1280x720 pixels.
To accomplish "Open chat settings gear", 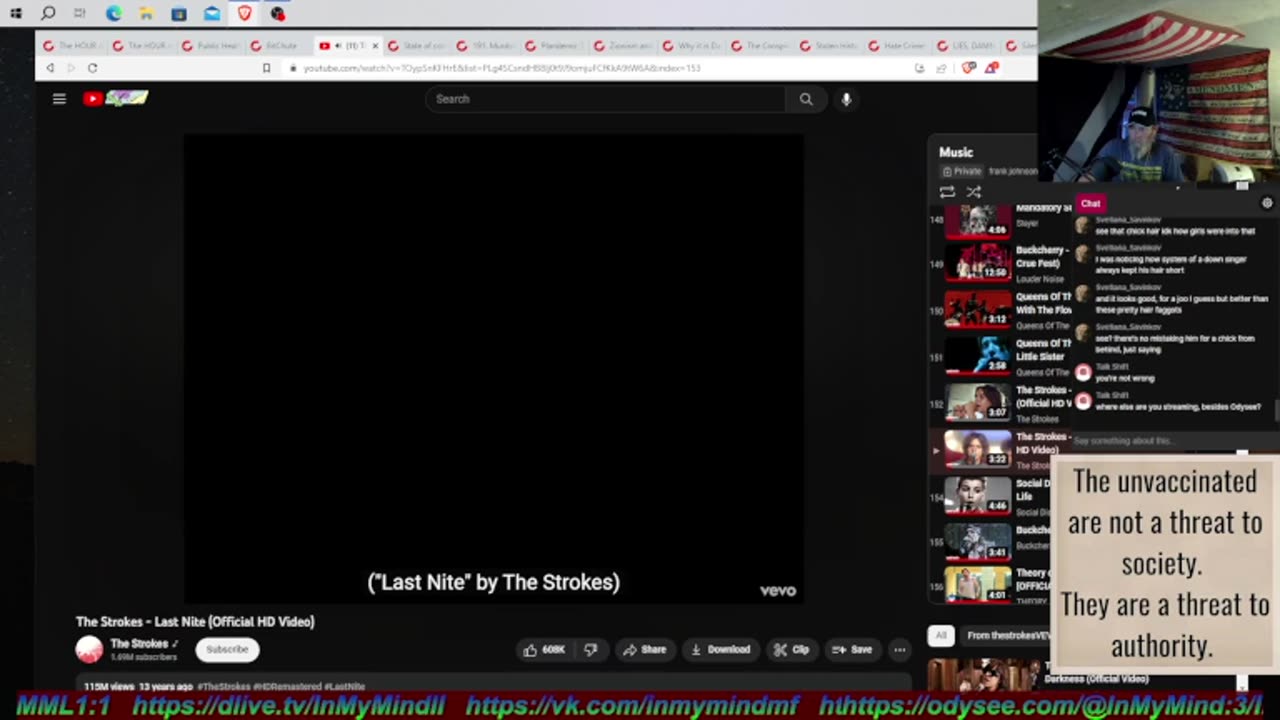I will tap(1267, 203).
